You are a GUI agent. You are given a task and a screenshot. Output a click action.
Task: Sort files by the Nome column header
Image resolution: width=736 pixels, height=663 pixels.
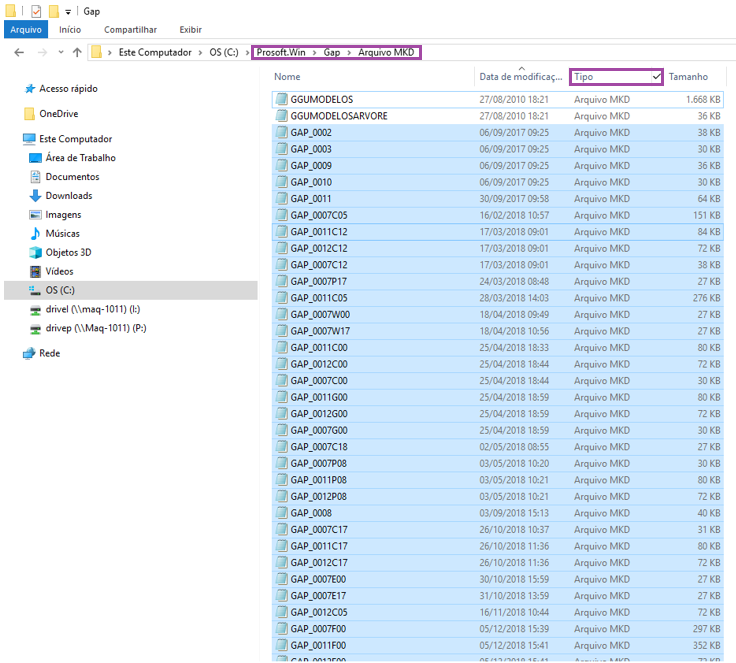pyautogui.click(x=287, y=77)
